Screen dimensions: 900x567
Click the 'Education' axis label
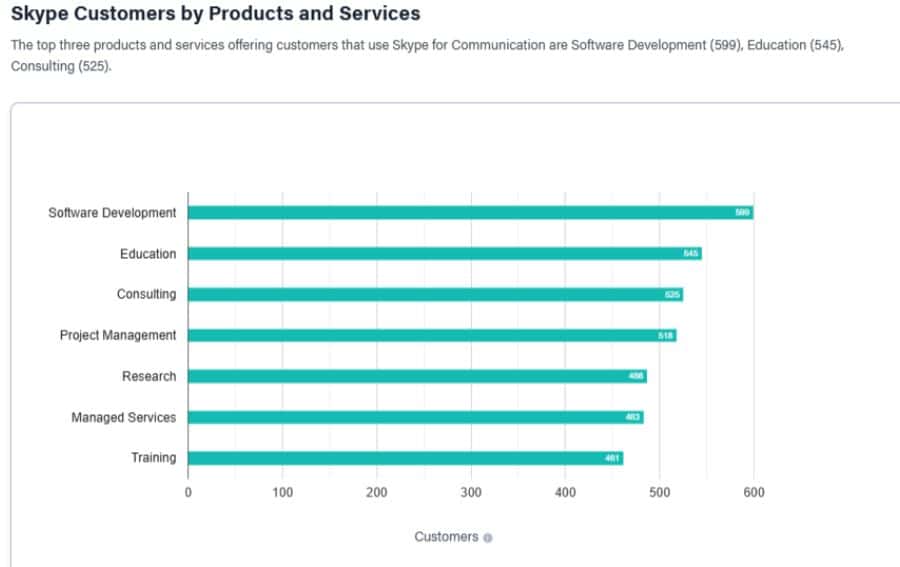pos(148,254)
